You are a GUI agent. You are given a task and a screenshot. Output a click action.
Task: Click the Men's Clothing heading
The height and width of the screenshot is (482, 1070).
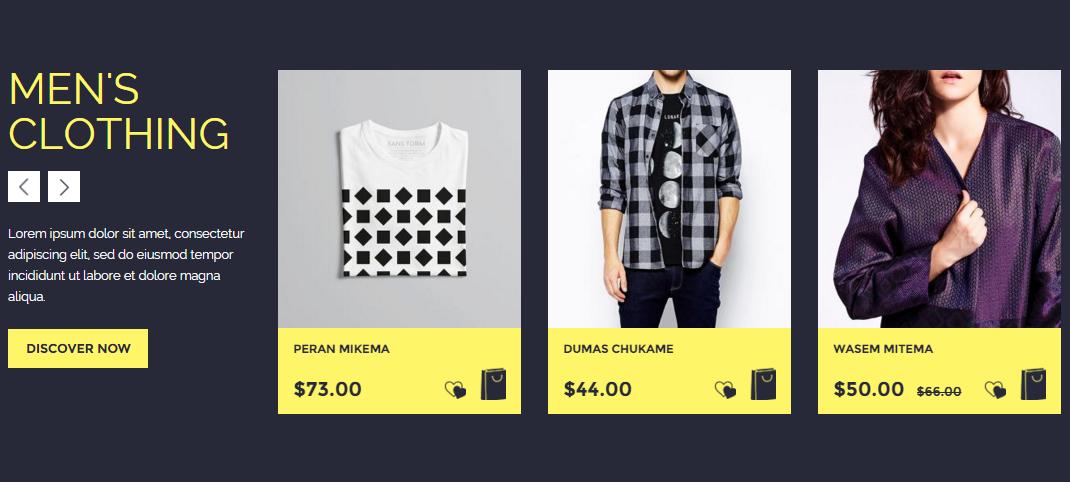tap(119, 111)
